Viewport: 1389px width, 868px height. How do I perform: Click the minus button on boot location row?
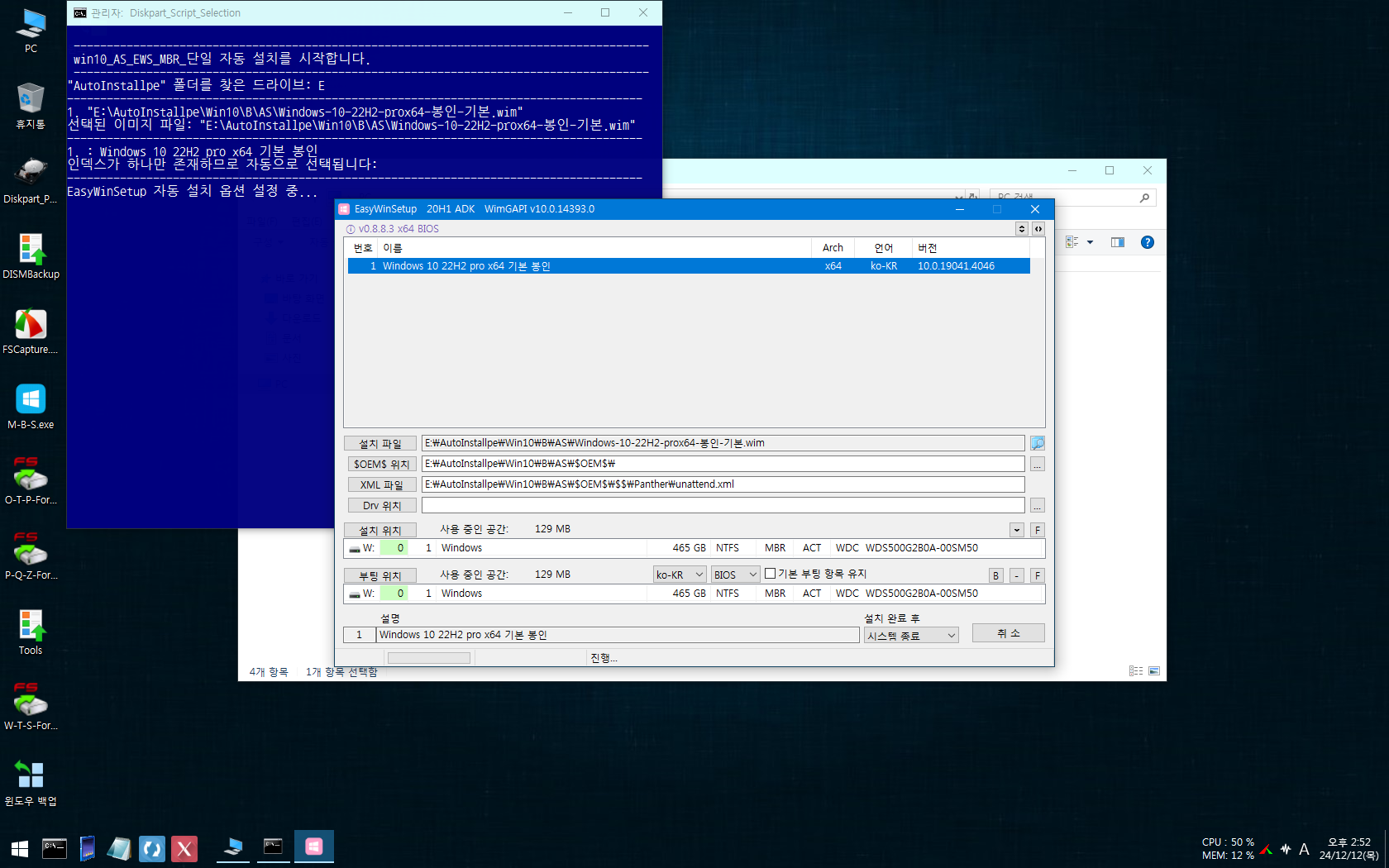point(1017,575)
